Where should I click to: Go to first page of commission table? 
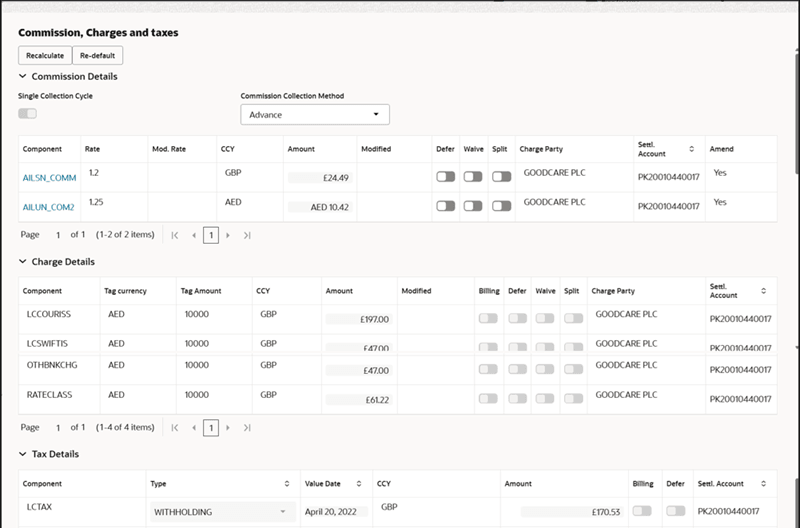coord(175,235)
